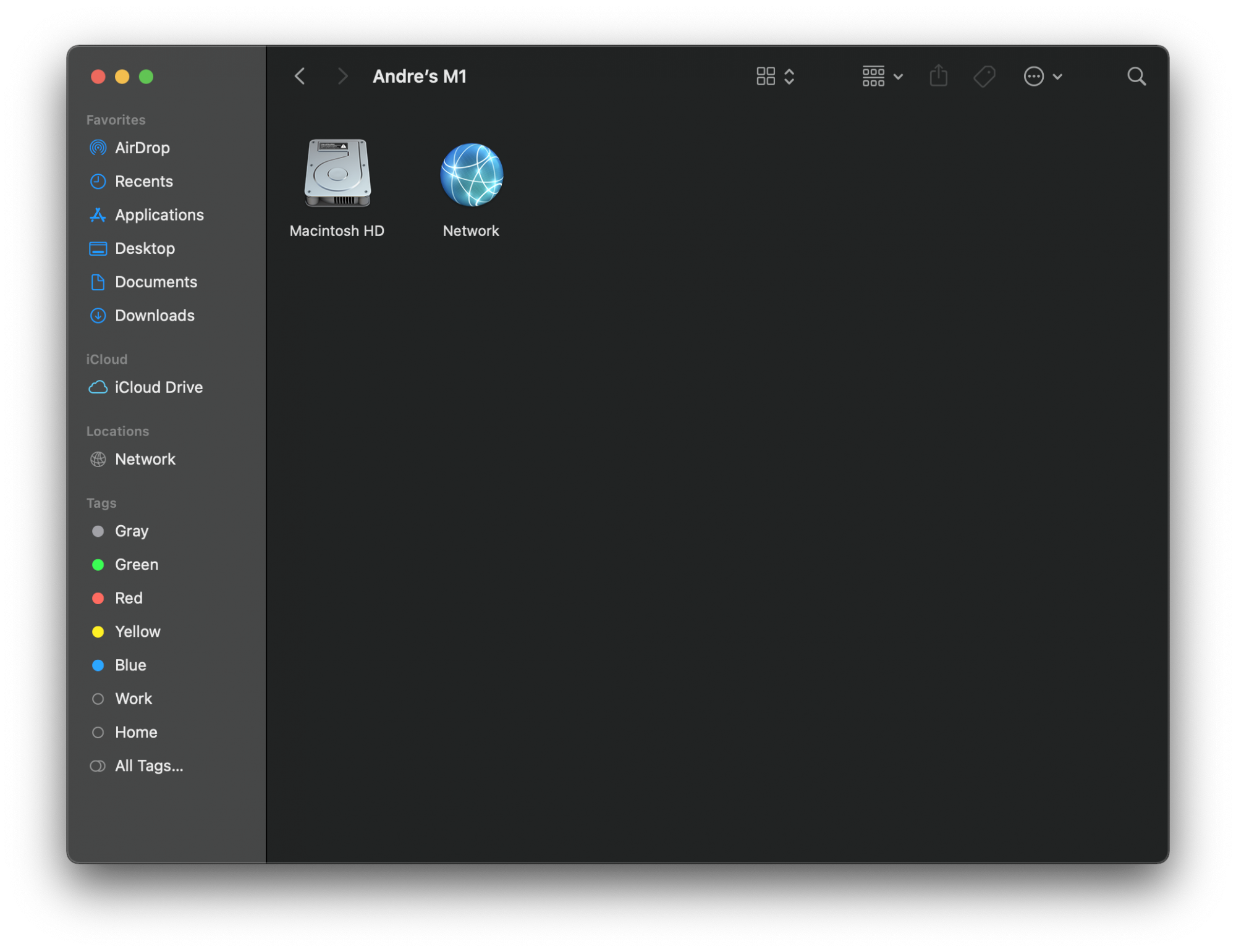
Task: Open the Macintosh HD drive icon
Action: tap(337, 174)
